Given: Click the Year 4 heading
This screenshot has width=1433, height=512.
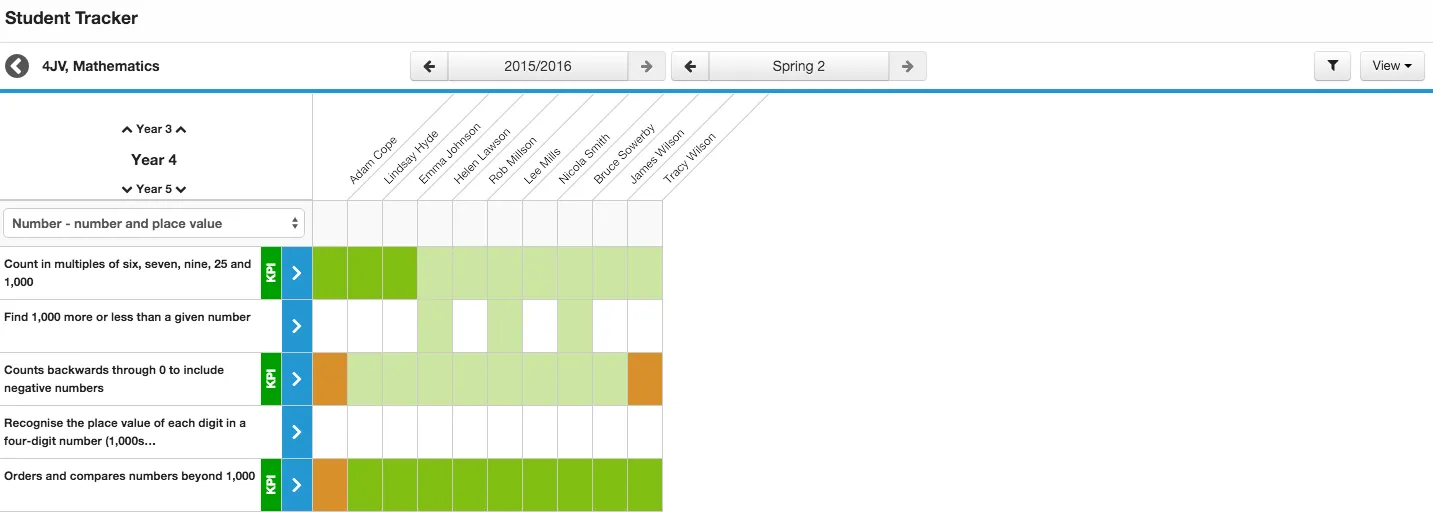Looking at the screenshot, I should click(x=154, y=160).
